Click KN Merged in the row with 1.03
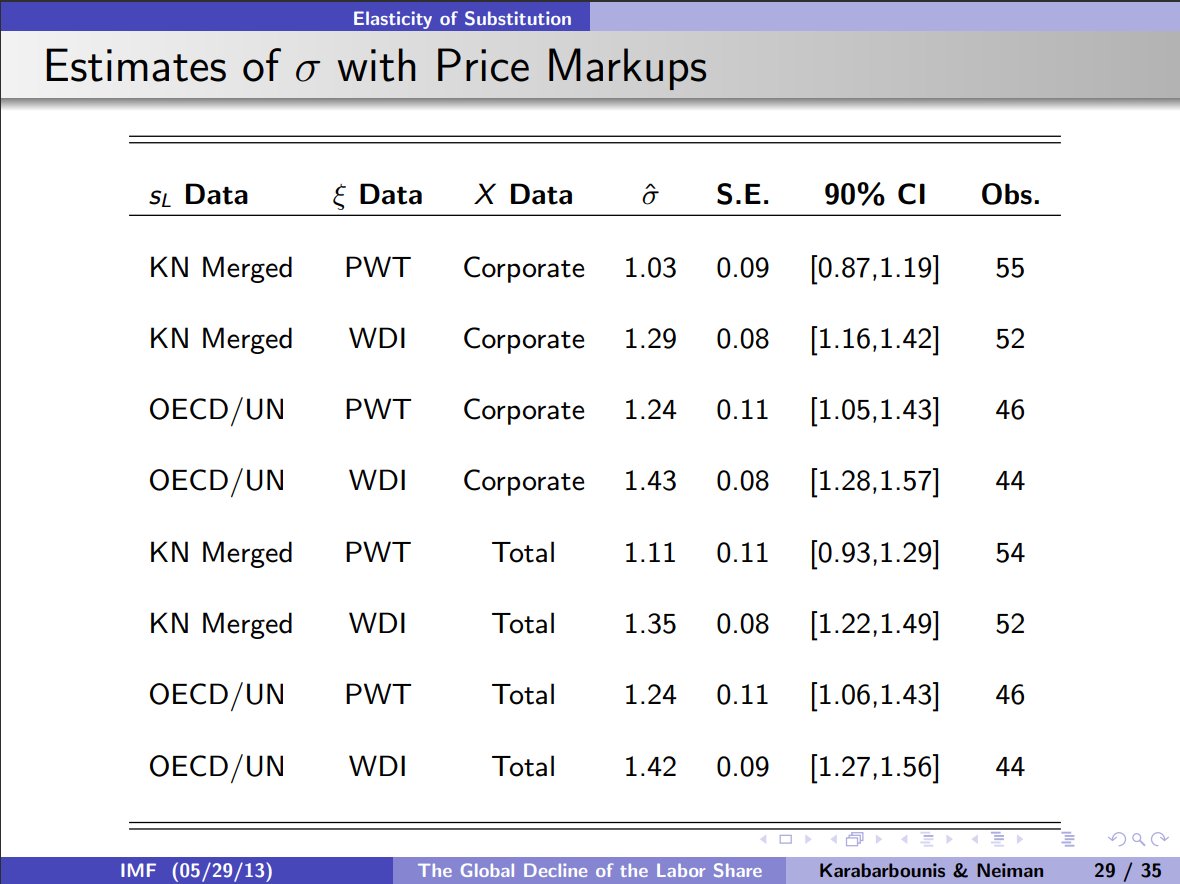1180x884 pixels. pyautogui.click(x=220, y=269)
